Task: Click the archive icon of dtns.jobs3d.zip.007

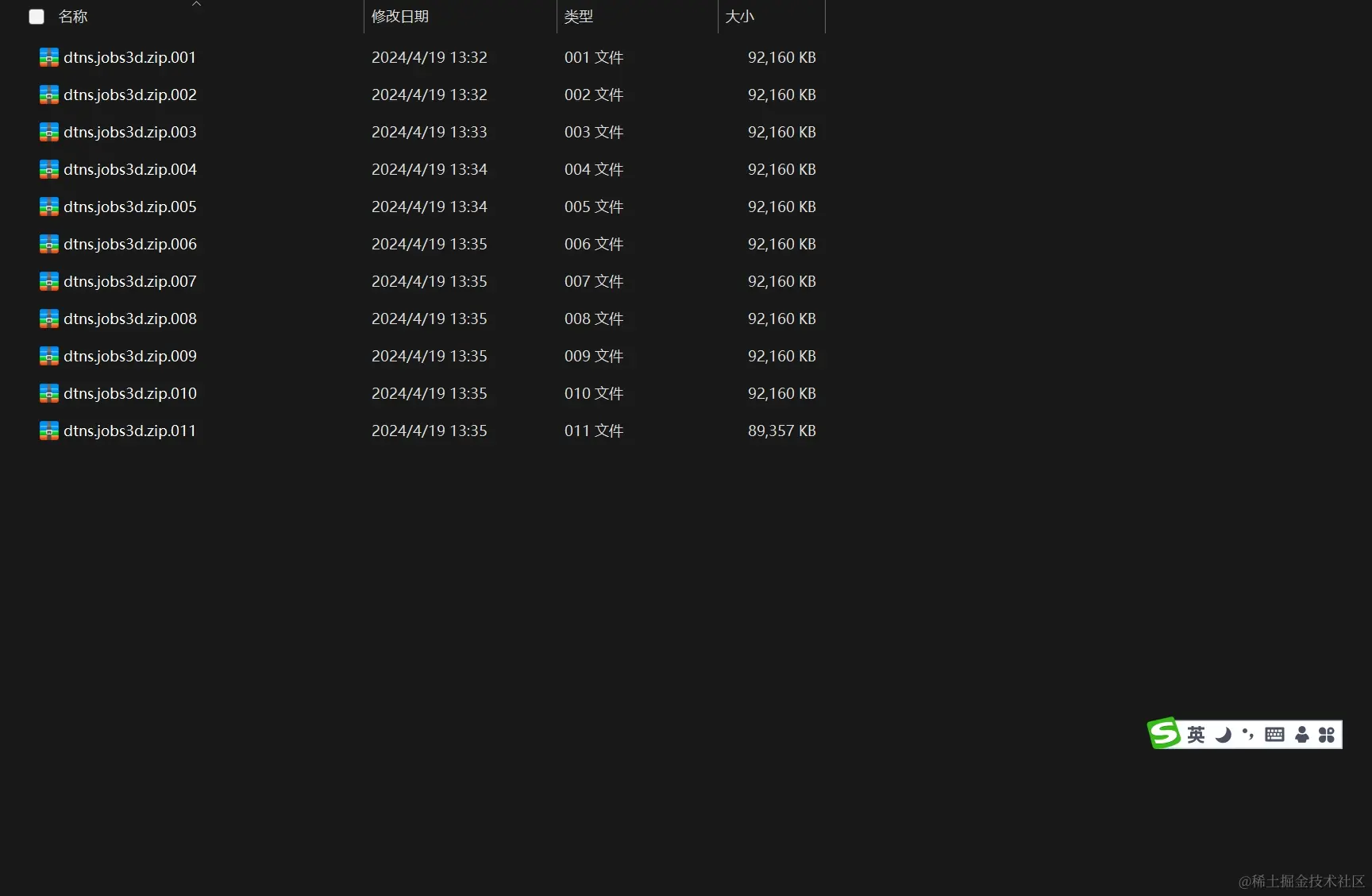Action: [49, 281]
